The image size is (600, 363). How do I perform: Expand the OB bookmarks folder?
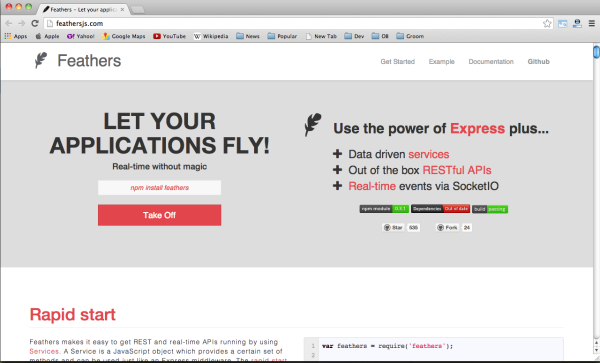tap(380, 36)
